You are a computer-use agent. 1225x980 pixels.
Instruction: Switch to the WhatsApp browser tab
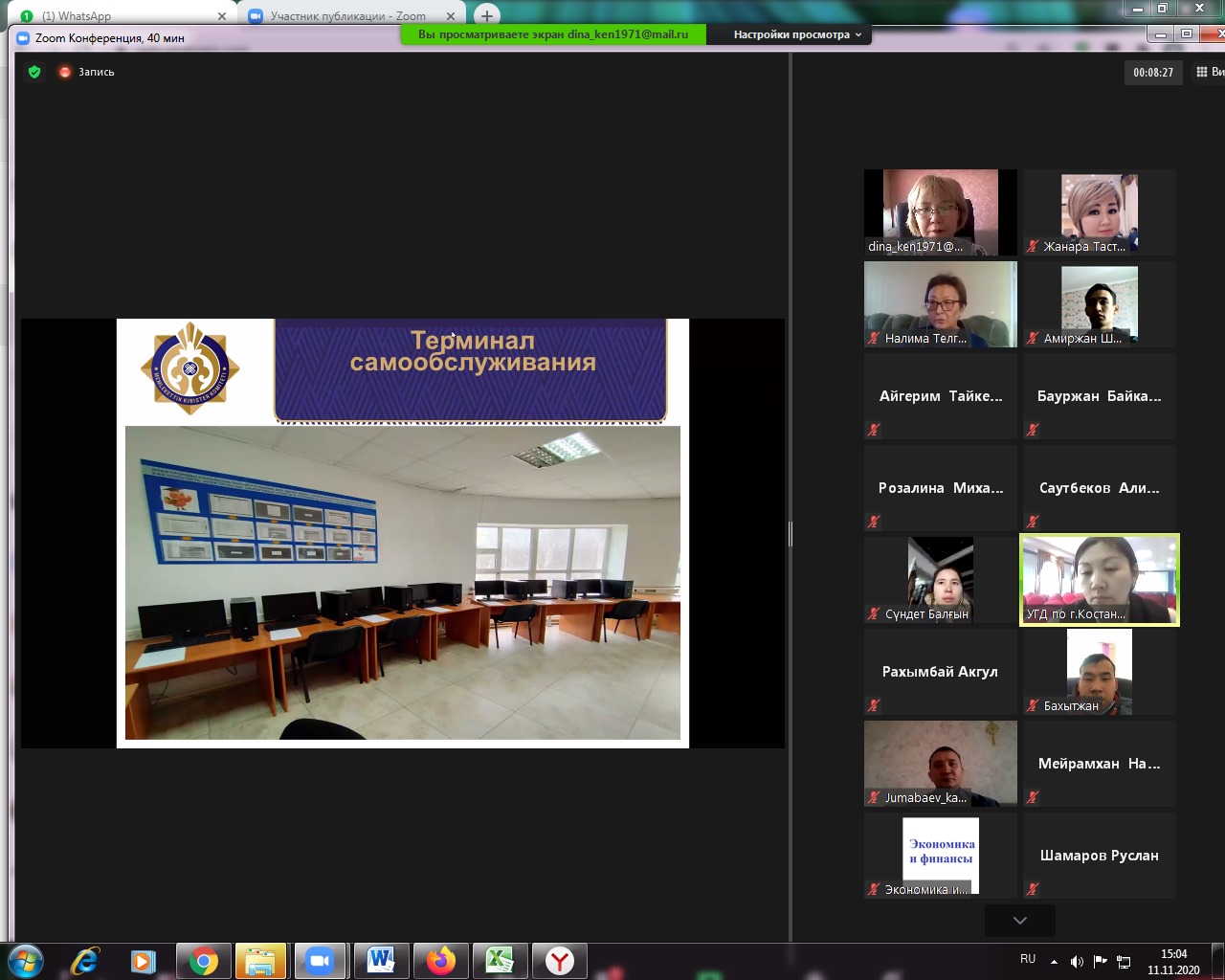coord(120,16)
